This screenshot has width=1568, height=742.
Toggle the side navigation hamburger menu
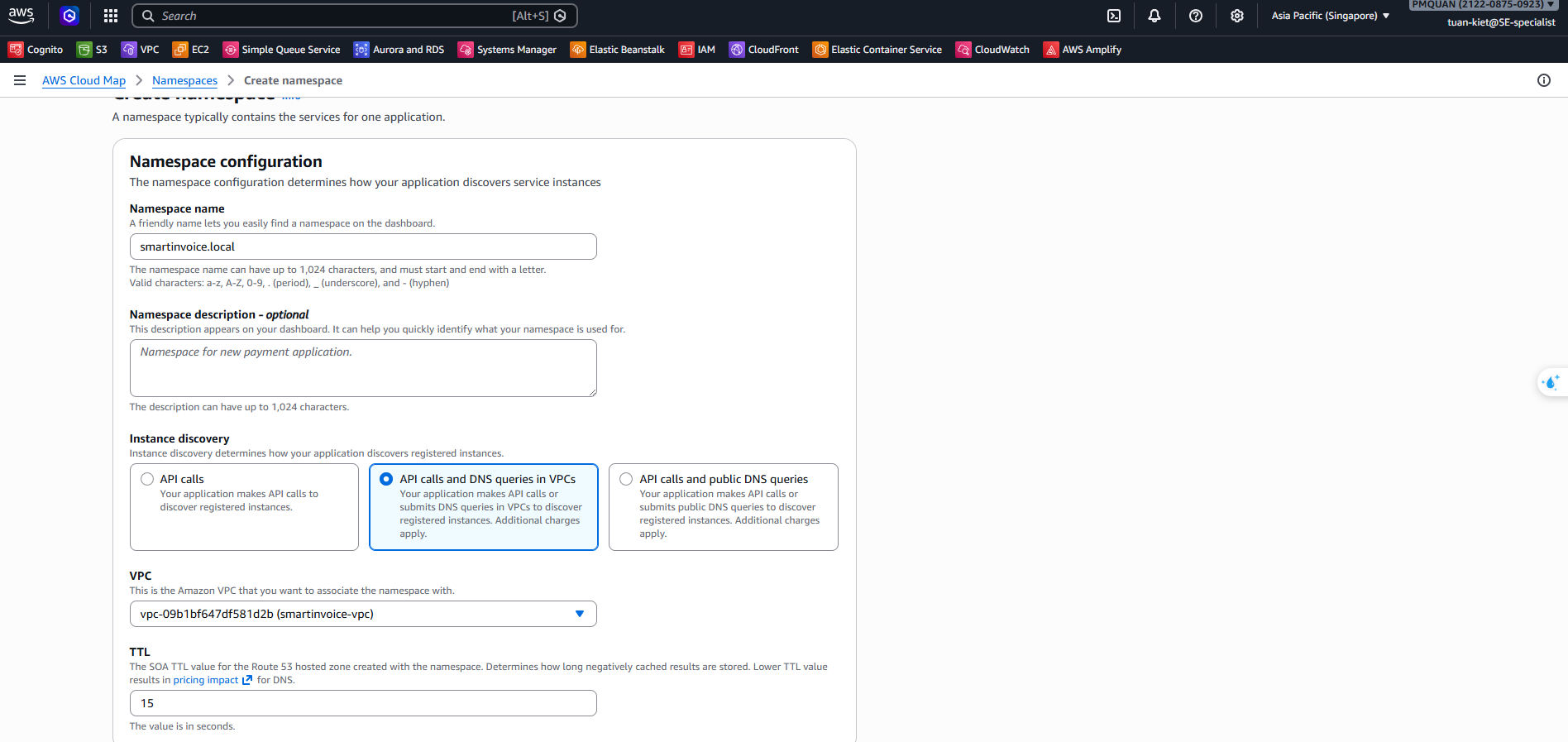pyautogui.click(x=20, y=80)
